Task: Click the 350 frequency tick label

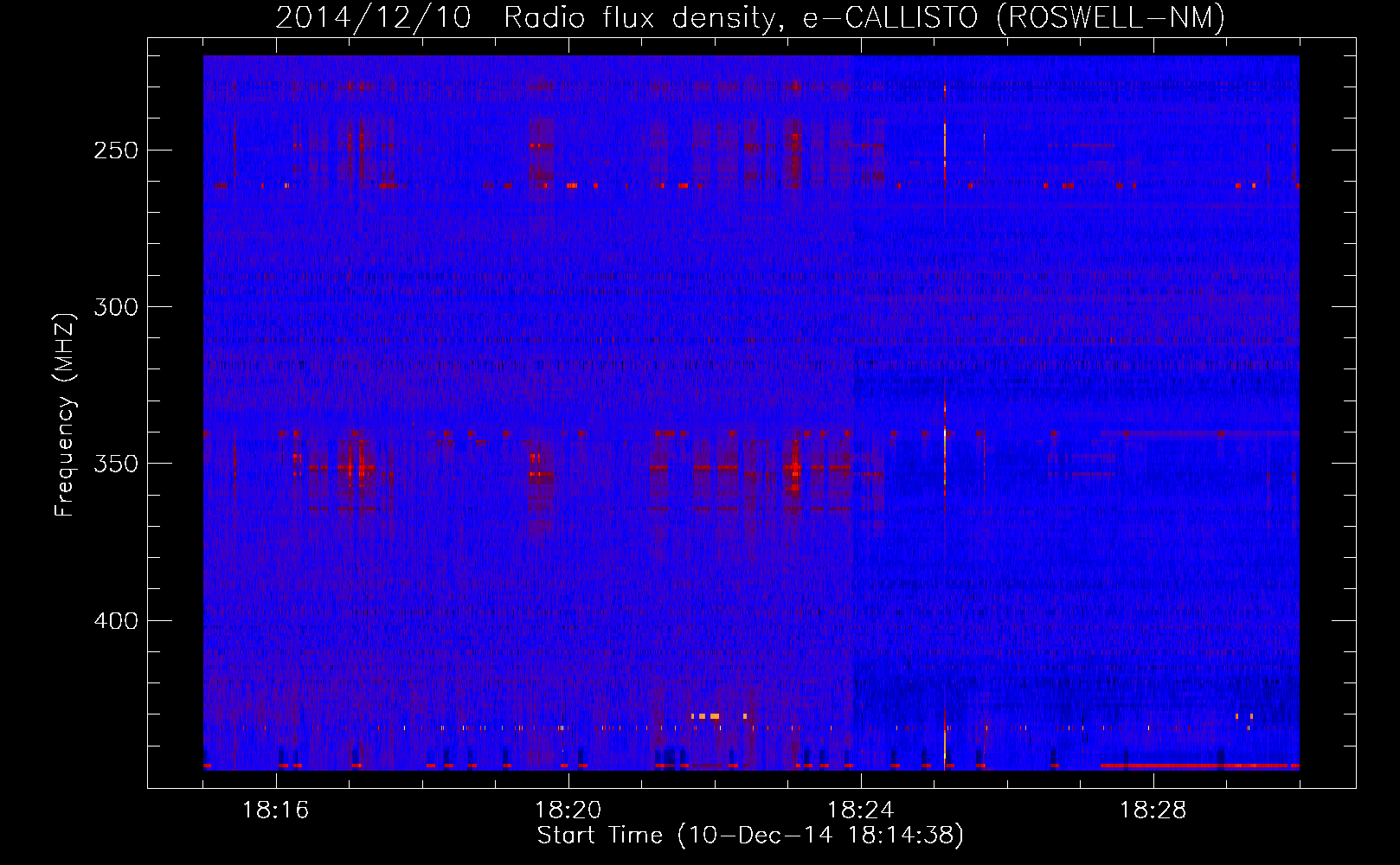Action: (116, 464)
